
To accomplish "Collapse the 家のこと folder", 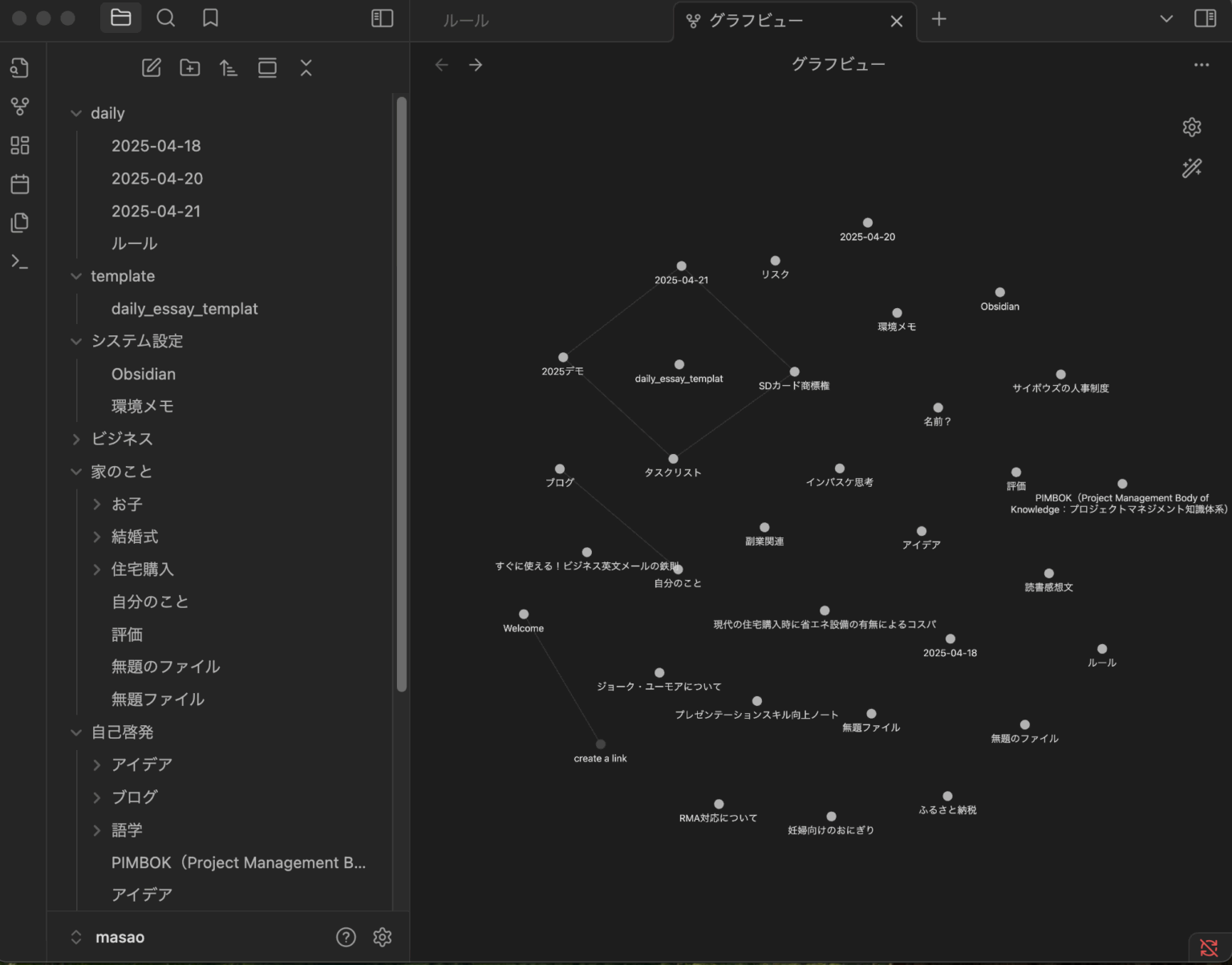I will click(76, 472).
